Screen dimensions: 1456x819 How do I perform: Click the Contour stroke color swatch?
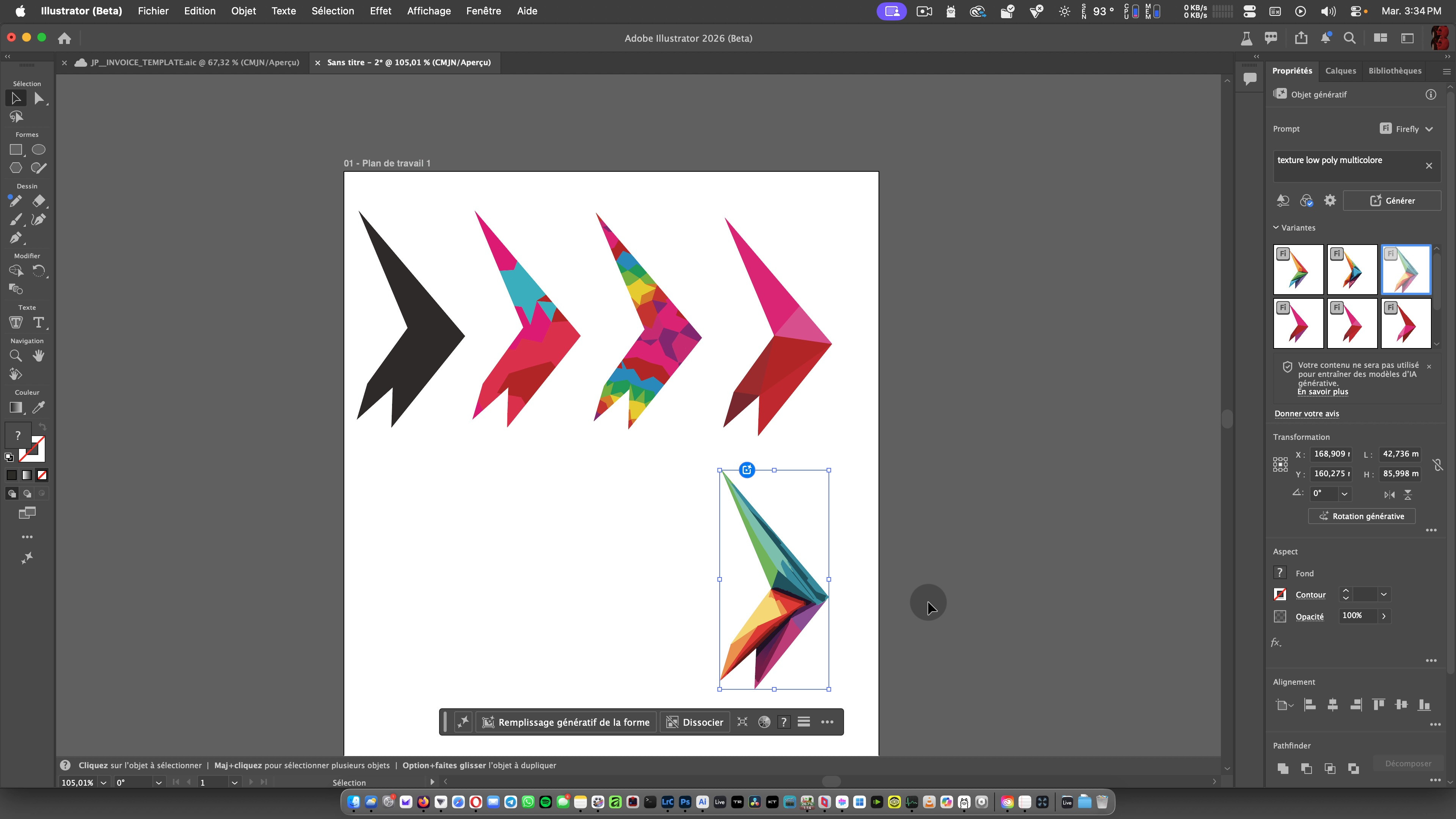tap(1280, 595)
